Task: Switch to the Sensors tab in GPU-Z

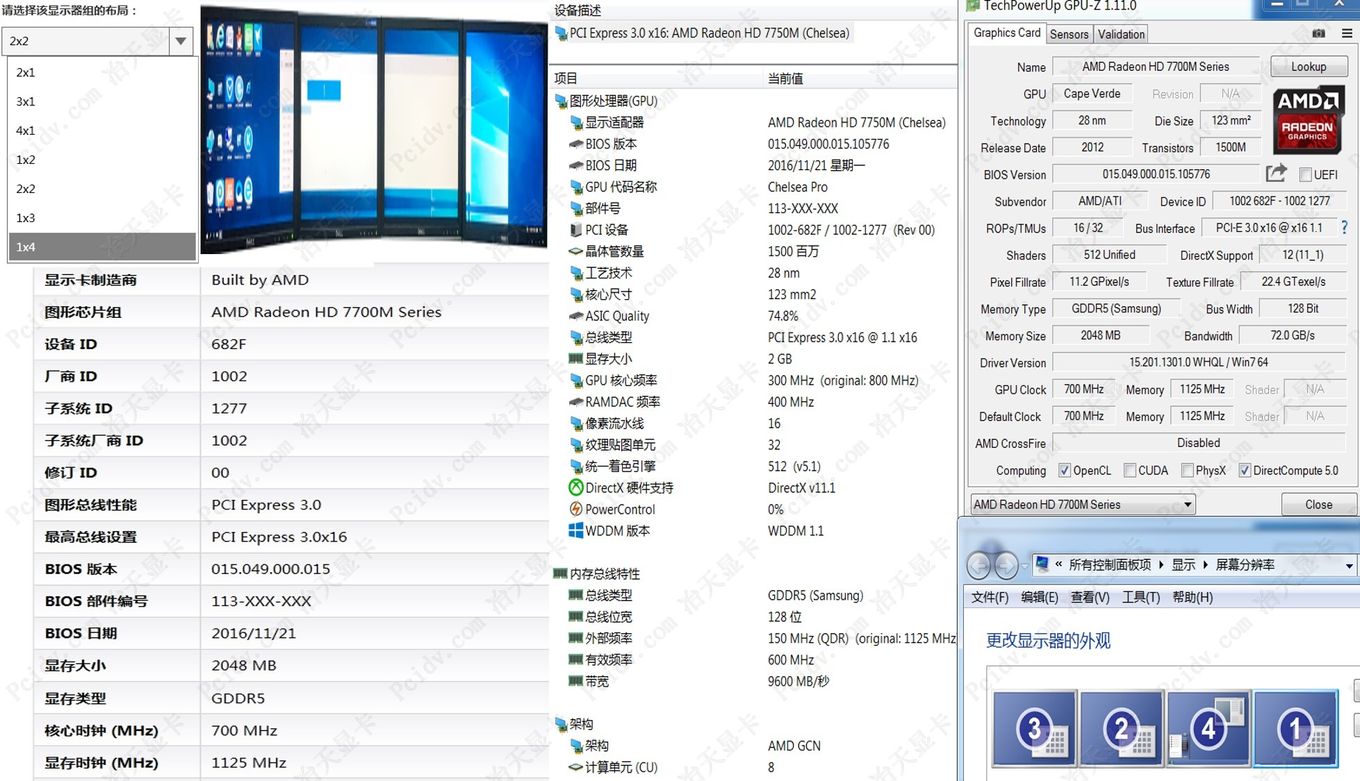Action: tap(1069, 34)
